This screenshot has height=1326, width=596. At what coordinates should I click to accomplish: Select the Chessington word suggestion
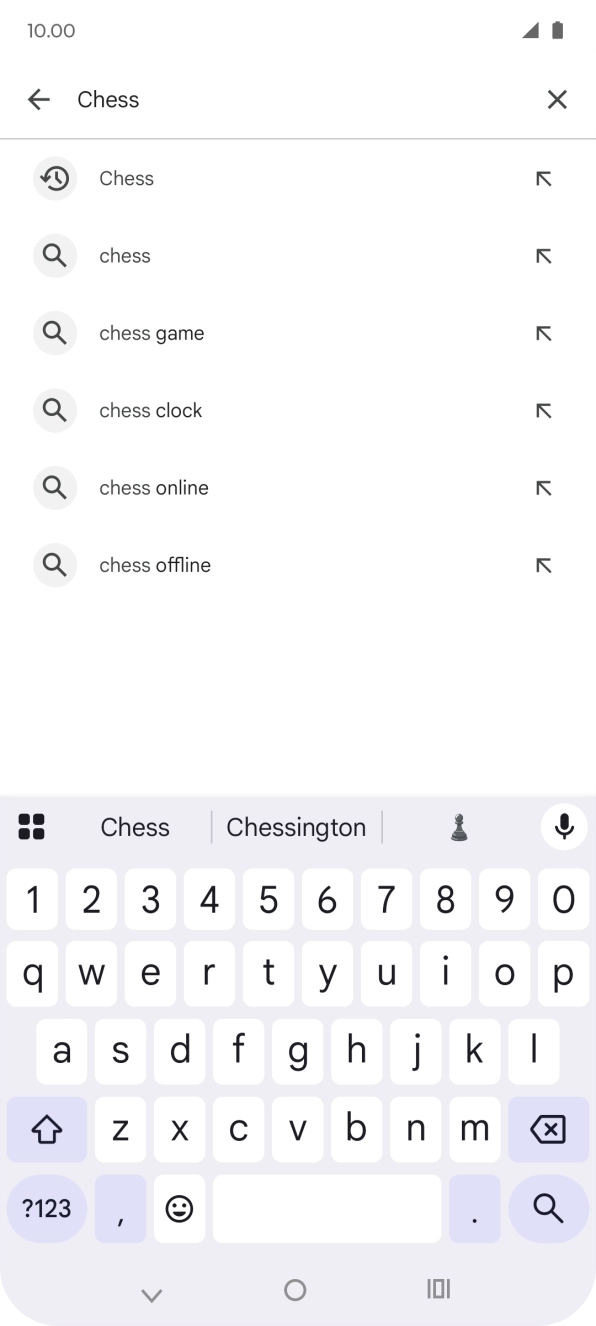(x=296, y=827)
